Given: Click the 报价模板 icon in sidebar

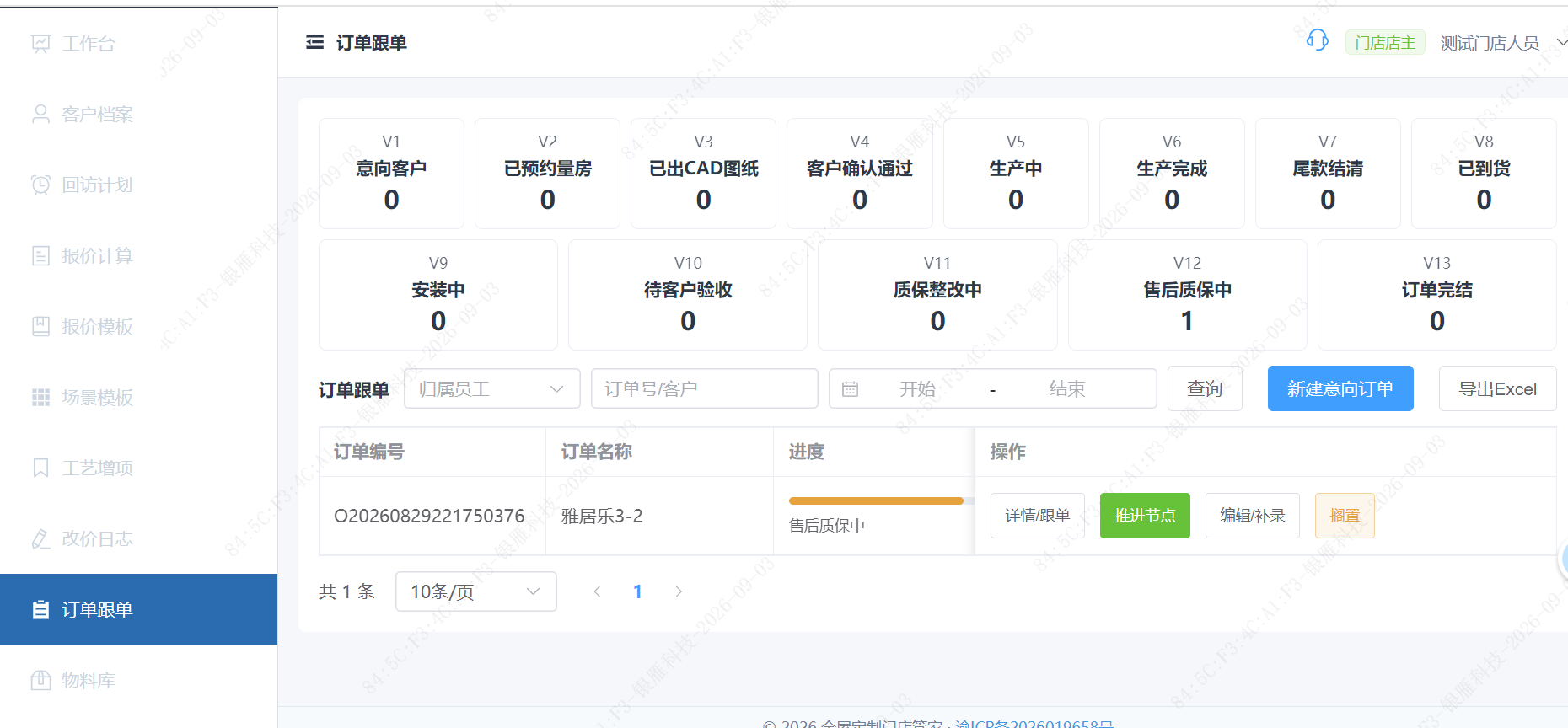Looking at the screenshot, I should pyautogui.click(x=40, y=326).
